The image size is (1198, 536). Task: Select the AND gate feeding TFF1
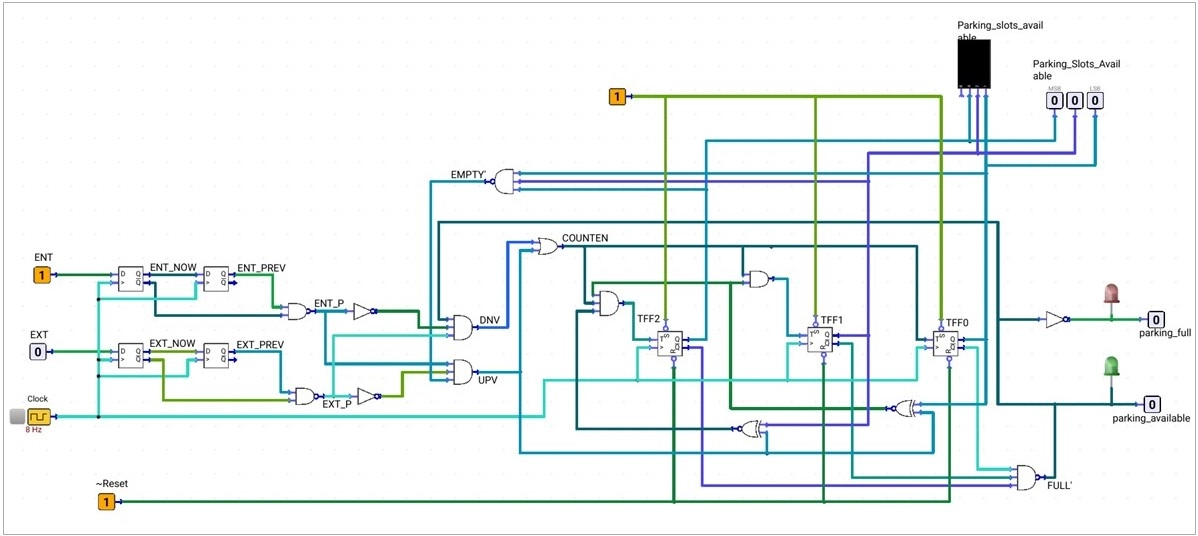point(760,279)
